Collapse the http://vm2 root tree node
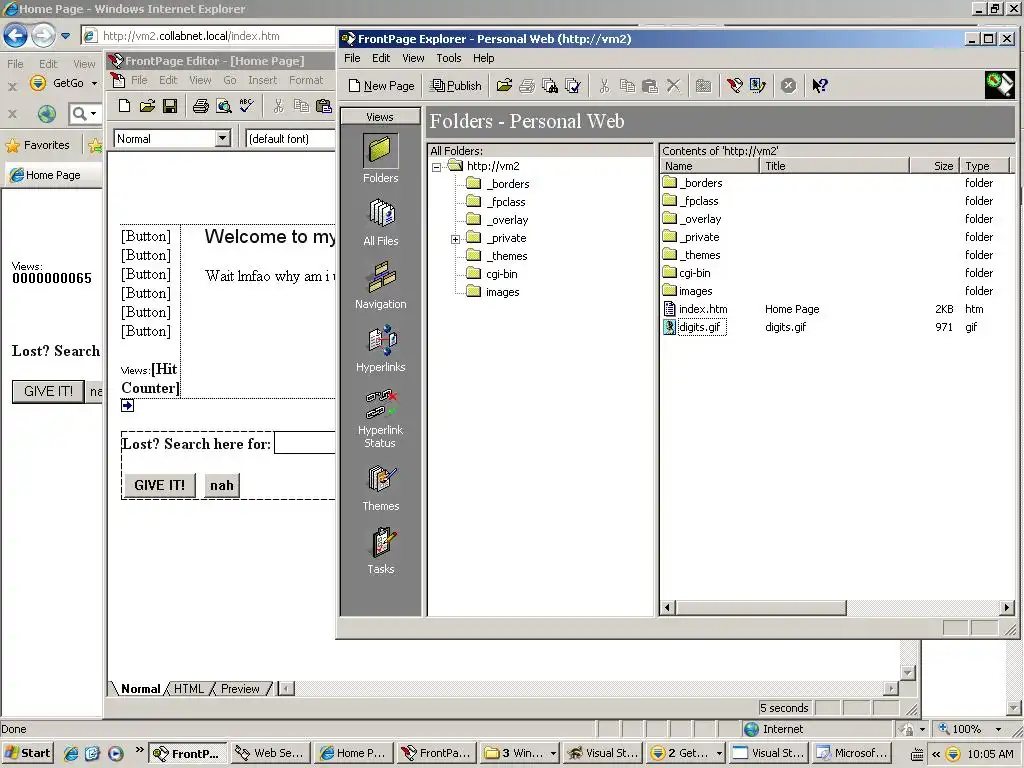Viewport: 1024px width, 768px height. pos(436,167)
